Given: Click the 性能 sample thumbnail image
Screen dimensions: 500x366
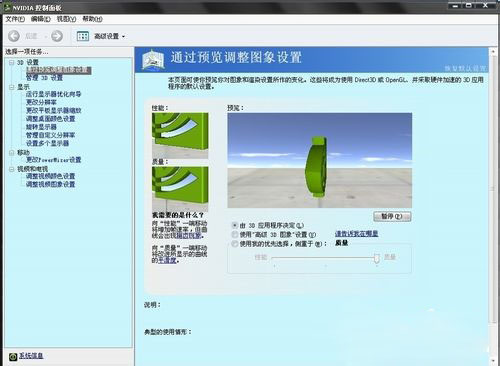Looking at the screenshot, I should (180, 135).
